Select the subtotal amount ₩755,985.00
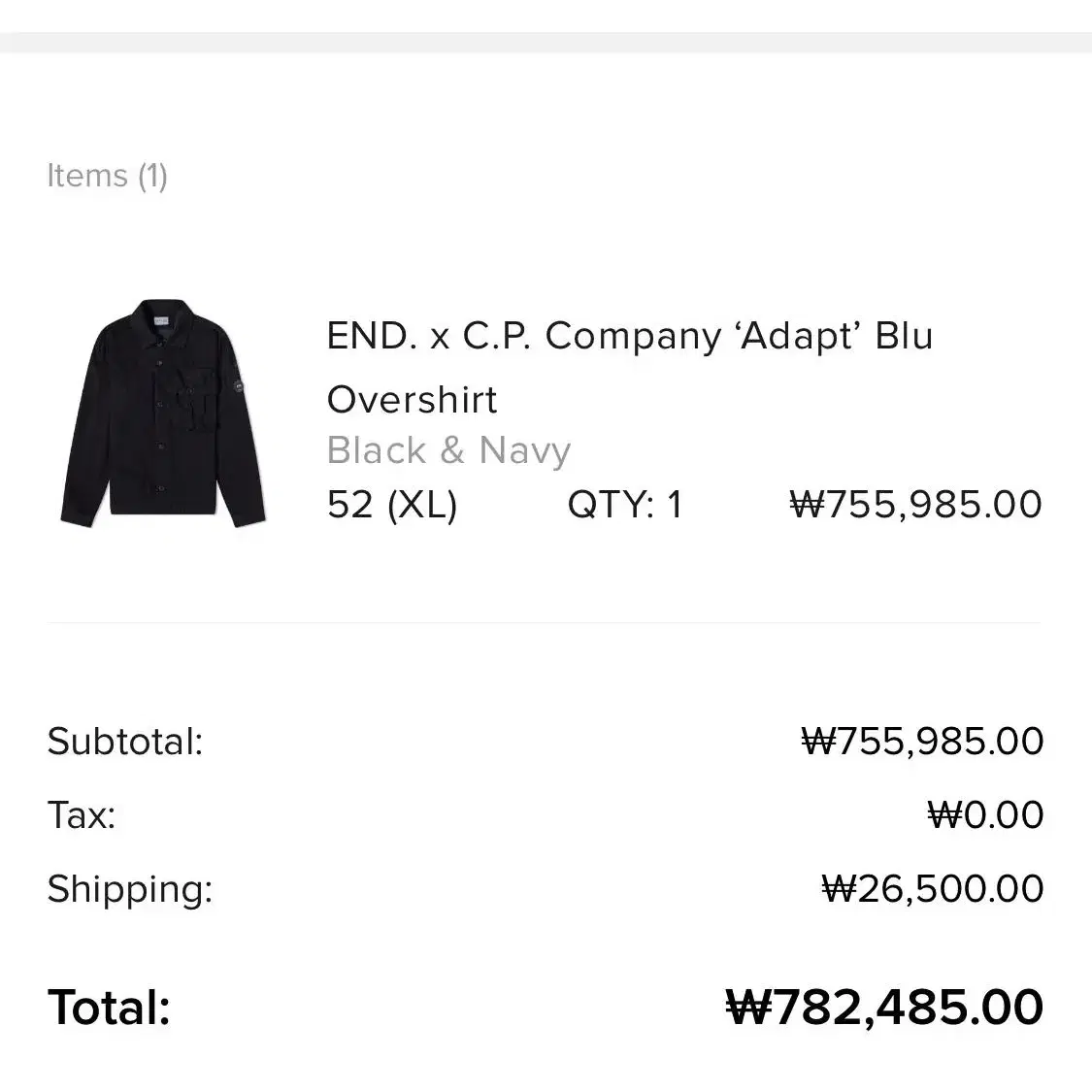The height and width of the screenshot is (1092, 1092). pyautogui.click(x=922, y=741)
